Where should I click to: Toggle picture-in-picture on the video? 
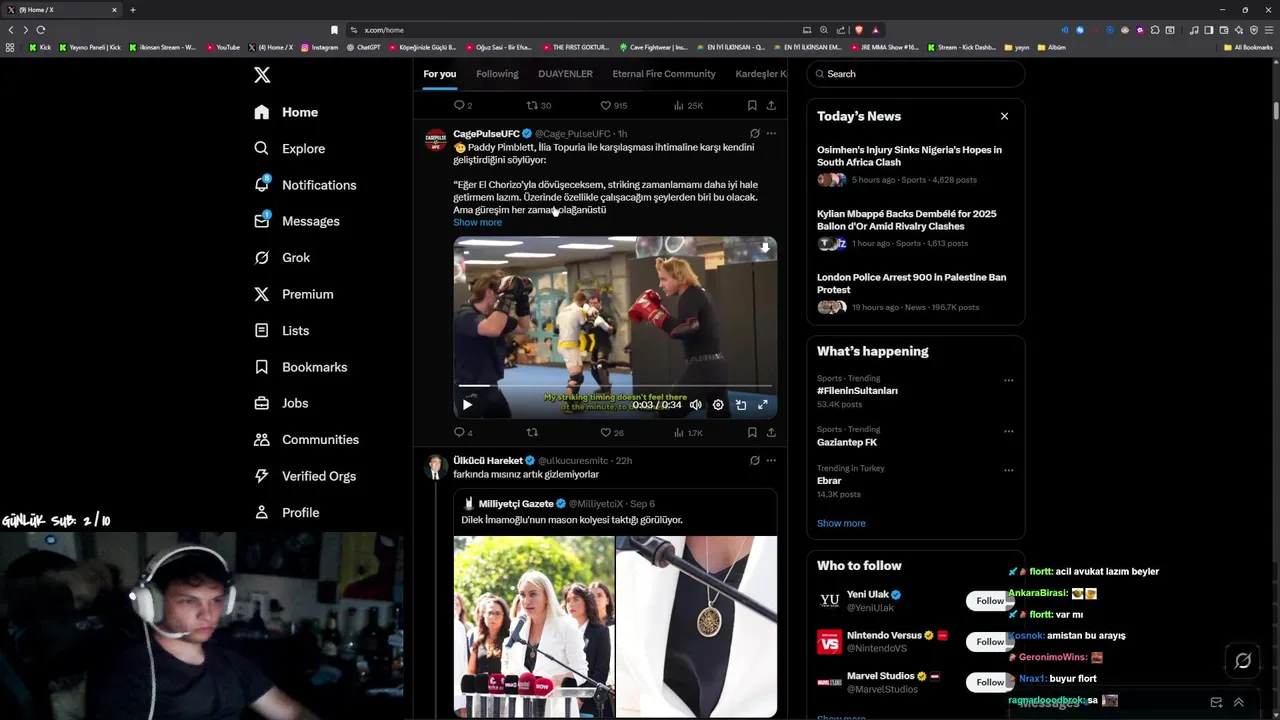click(741, 405)
